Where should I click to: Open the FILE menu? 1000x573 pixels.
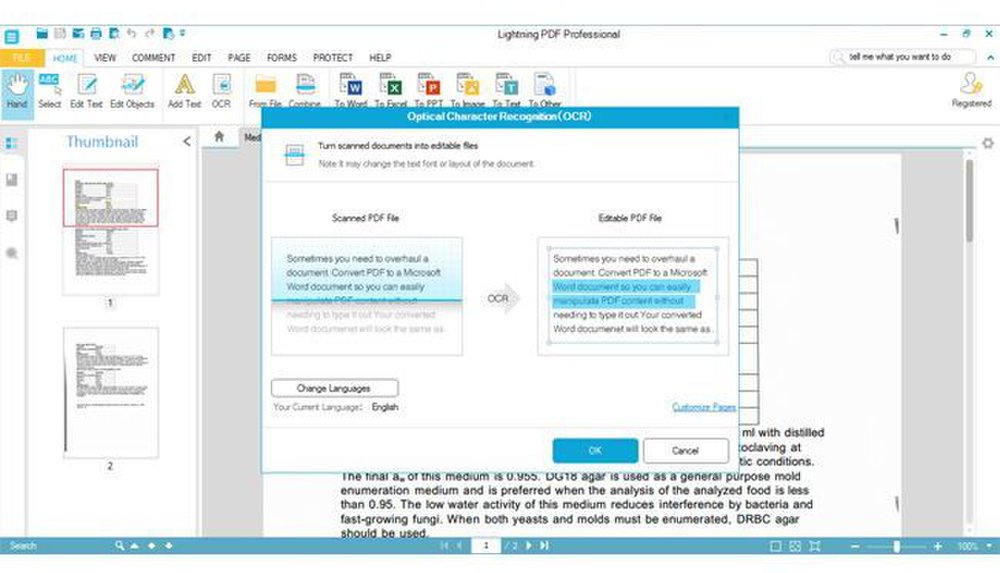pyautogui.click(x=22, y=57)
